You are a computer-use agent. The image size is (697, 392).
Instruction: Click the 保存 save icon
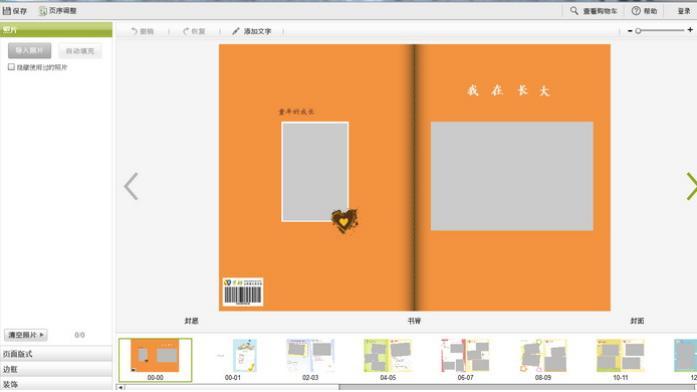tap(7, 11)
